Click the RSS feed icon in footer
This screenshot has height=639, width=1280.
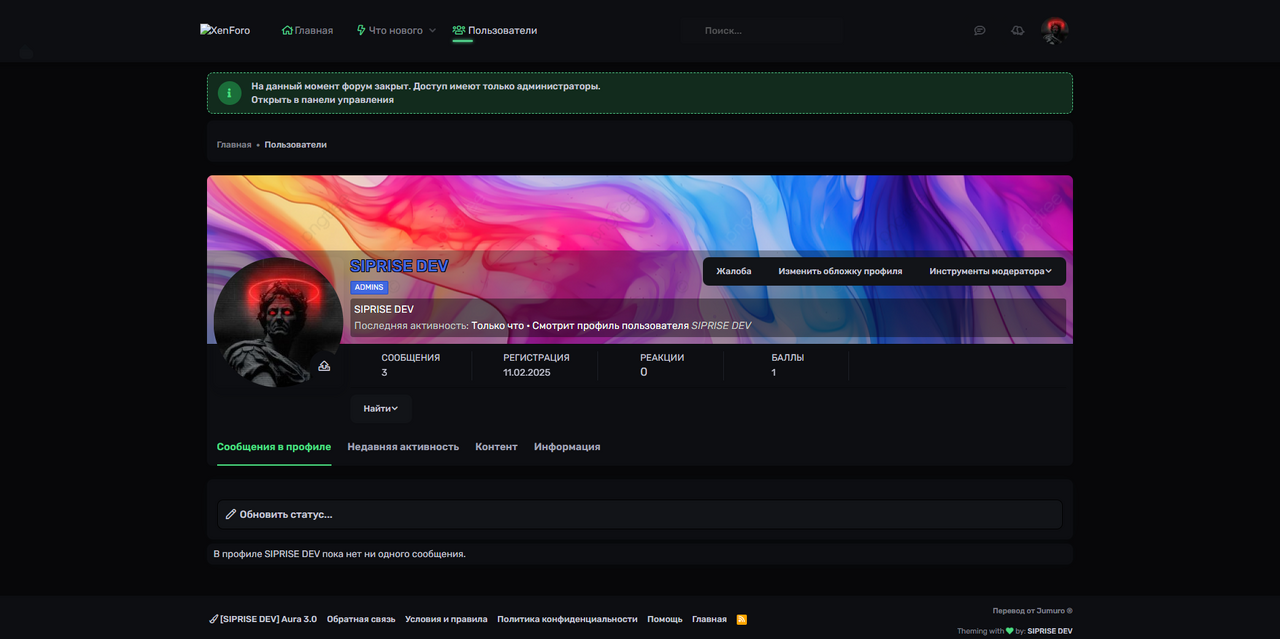[x=741, y=619]
